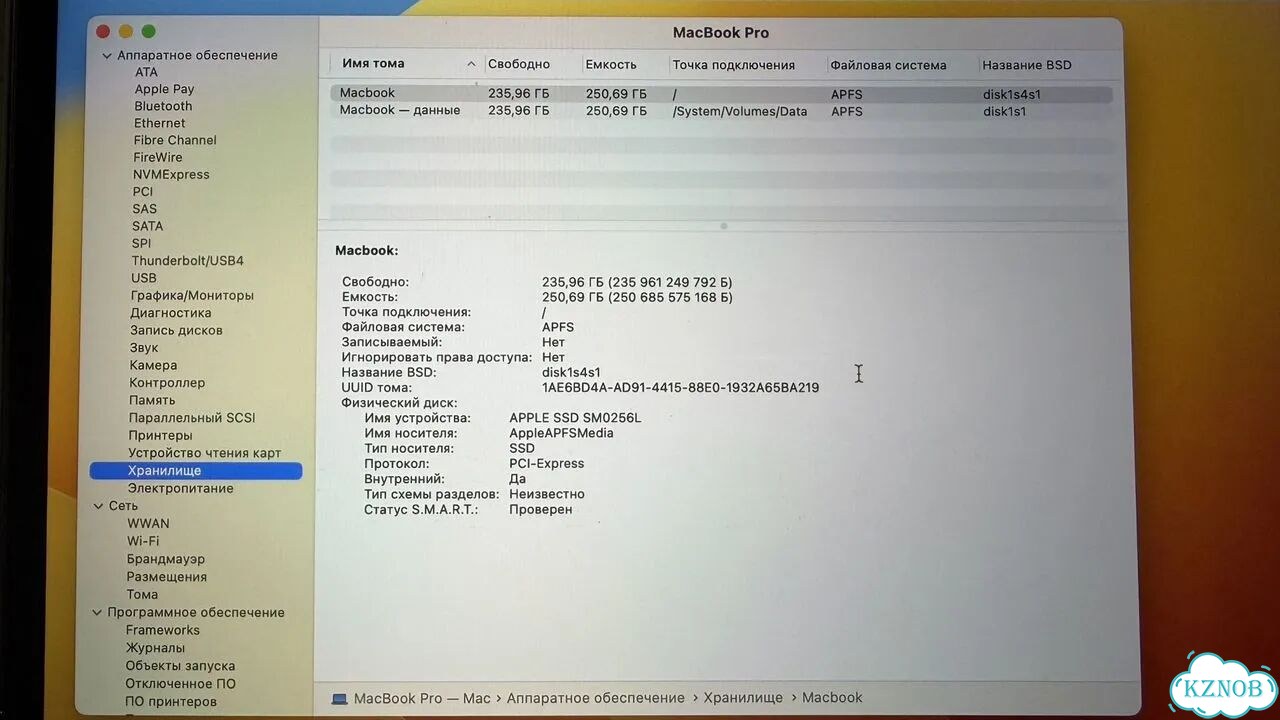Sort by Точка подключения column header

(x=733, y=65)
